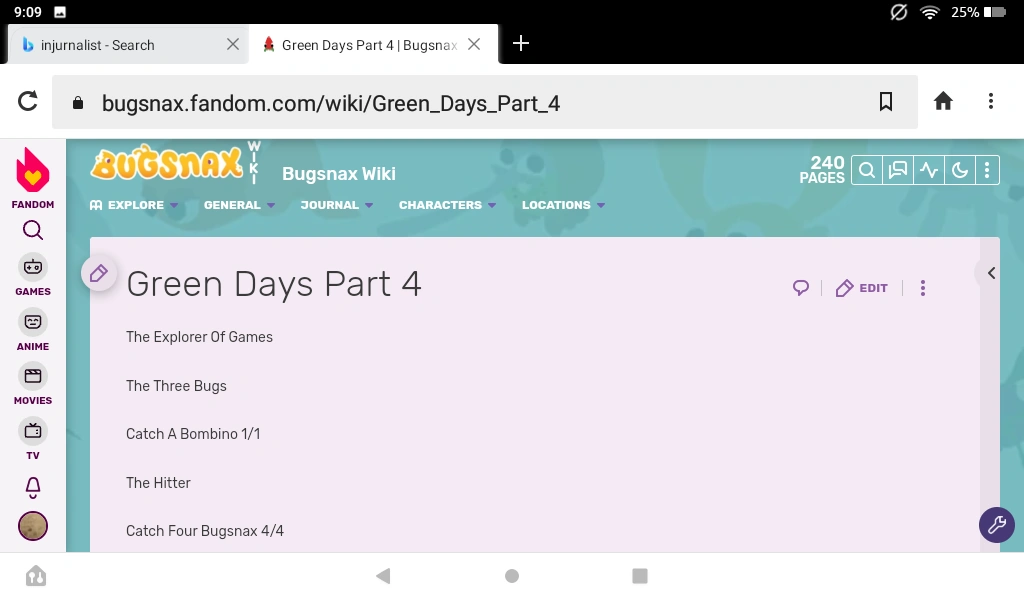
Task: Select the Anime icon in the Fandom sidebar
Action: pyautogui.click(x=33, y=324)
